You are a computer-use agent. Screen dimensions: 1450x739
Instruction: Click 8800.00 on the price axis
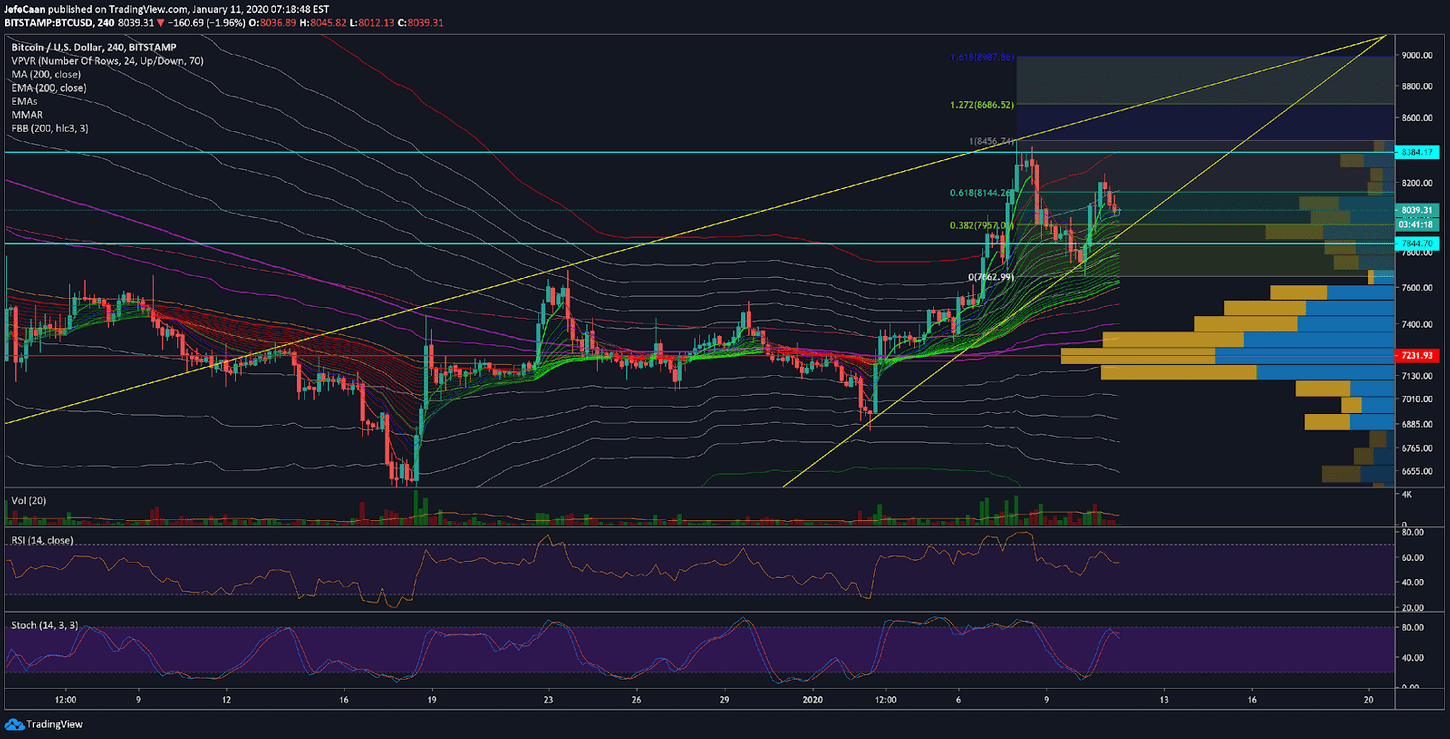1417,88
